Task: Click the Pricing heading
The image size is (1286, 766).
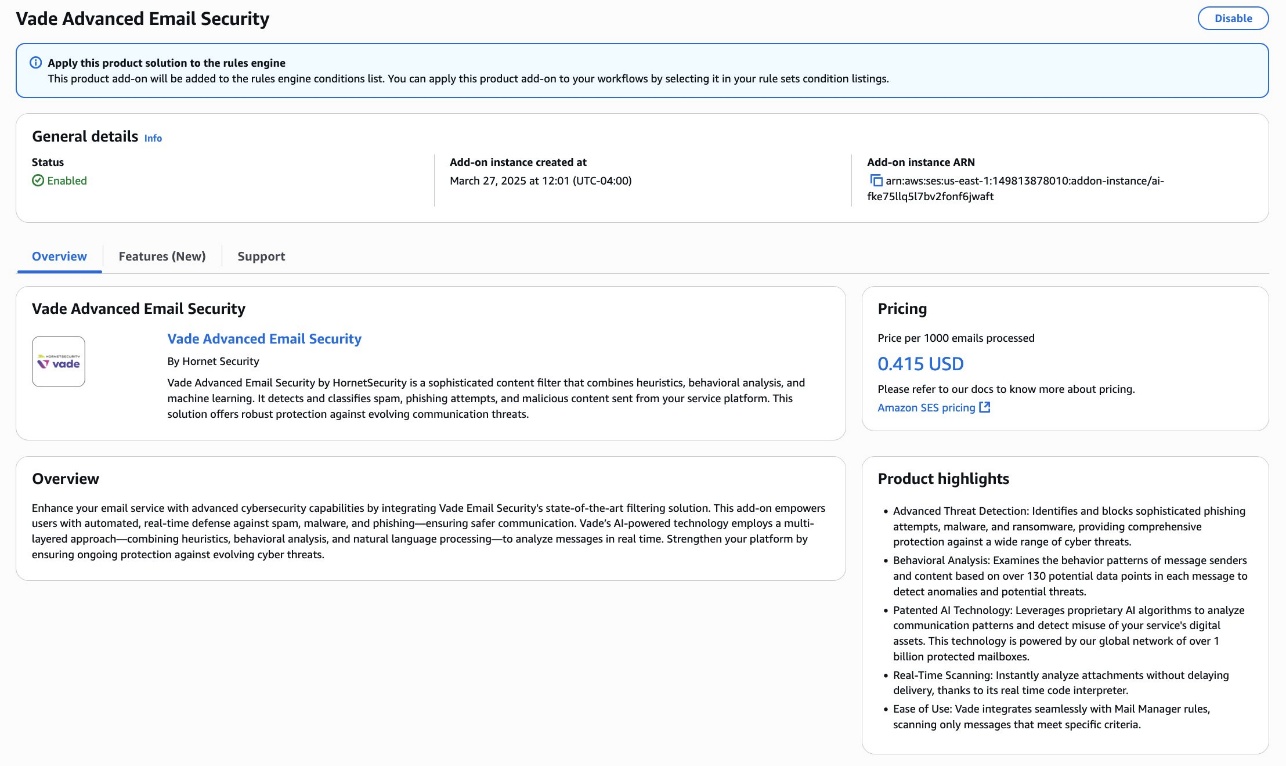Action: tap(902, 309)
